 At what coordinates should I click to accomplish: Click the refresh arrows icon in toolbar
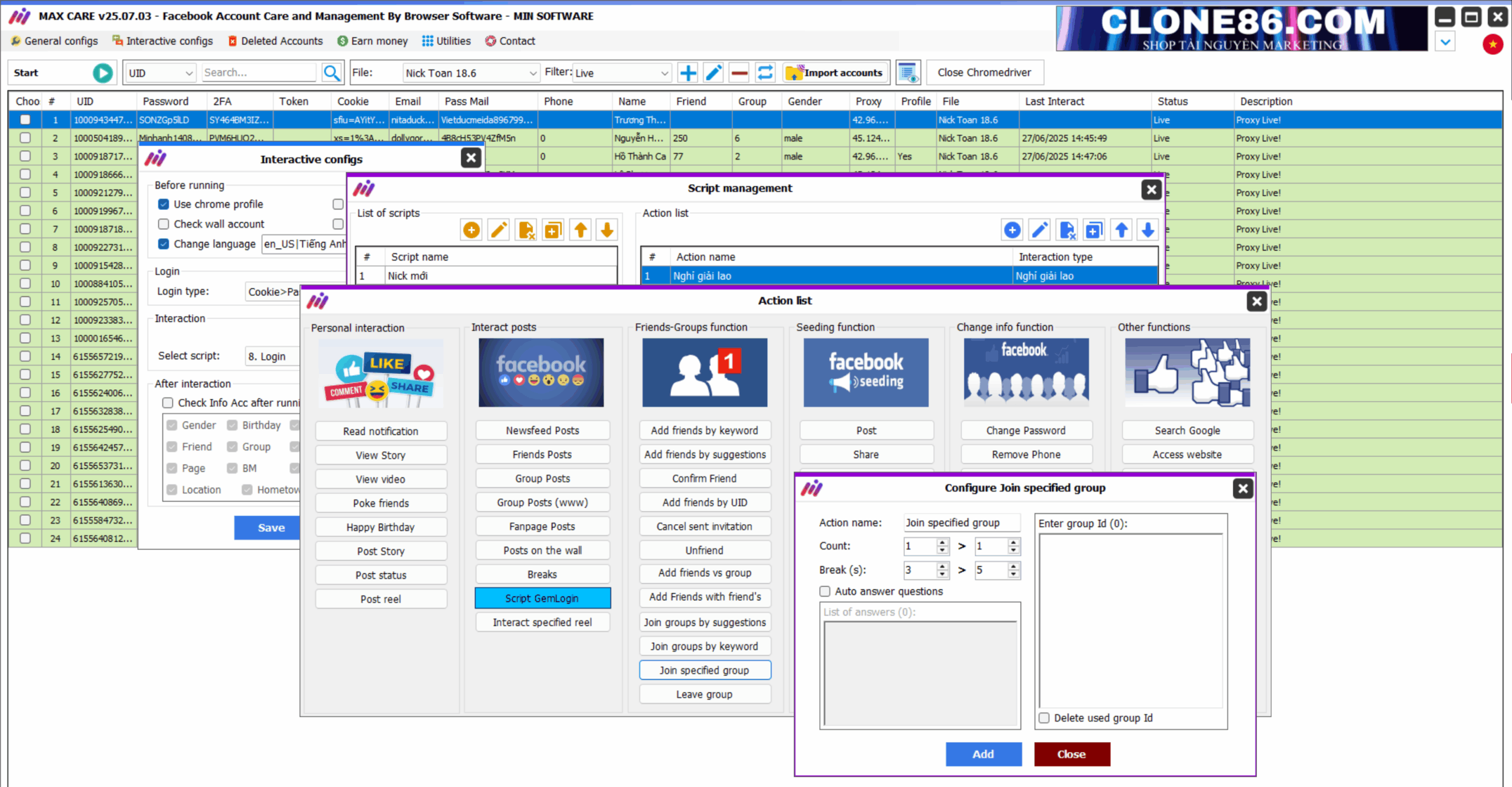click(x=765, y=73)
